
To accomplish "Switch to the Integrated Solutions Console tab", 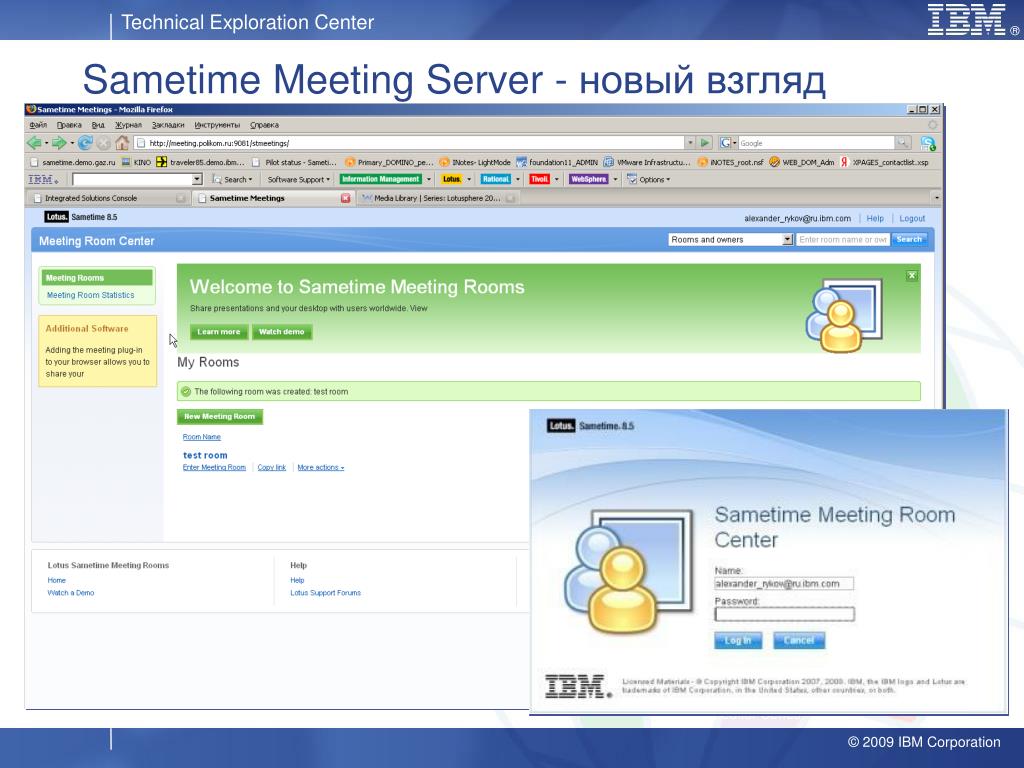I will pyautogui.click(x=108, y=198).
